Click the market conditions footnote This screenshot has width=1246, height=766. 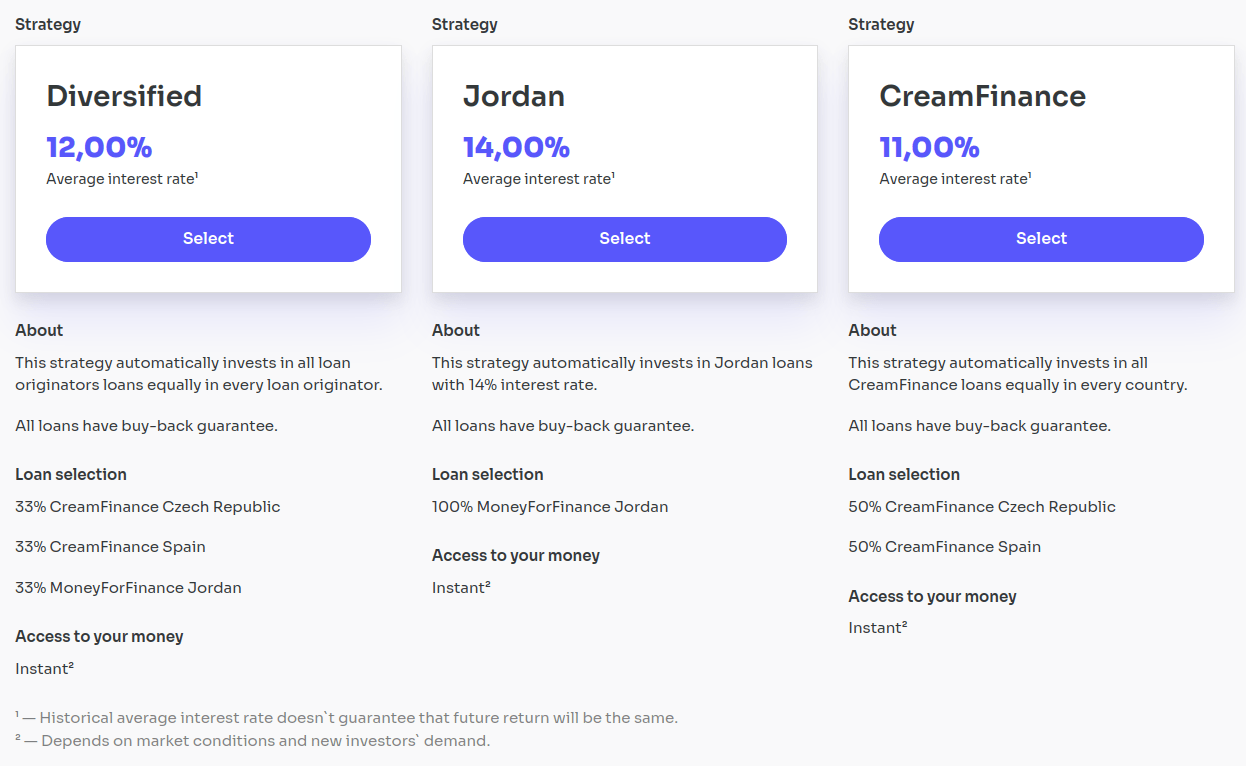pos(253,741)
